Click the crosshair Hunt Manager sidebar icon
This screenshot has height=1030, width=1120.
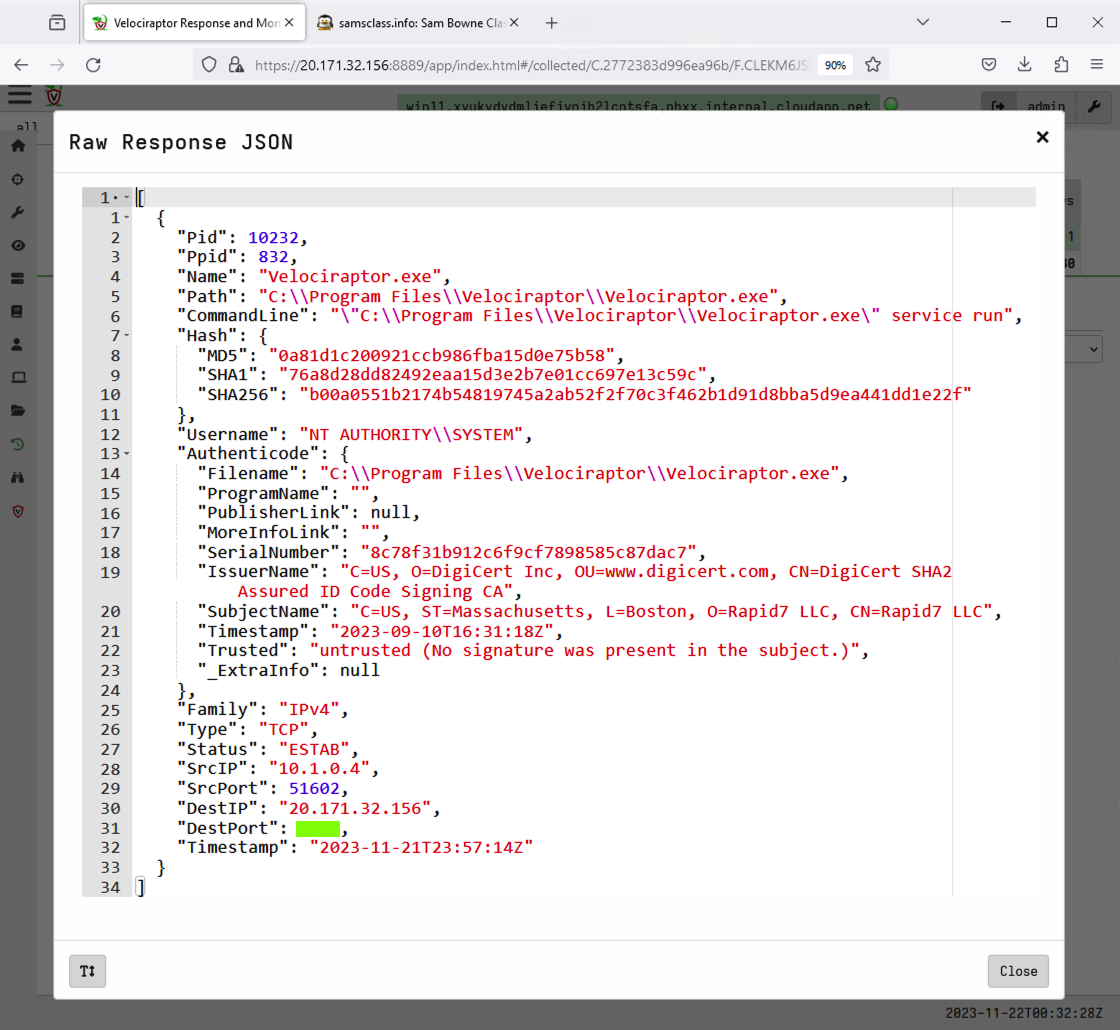pyautogui.click(x=17, y=180)
